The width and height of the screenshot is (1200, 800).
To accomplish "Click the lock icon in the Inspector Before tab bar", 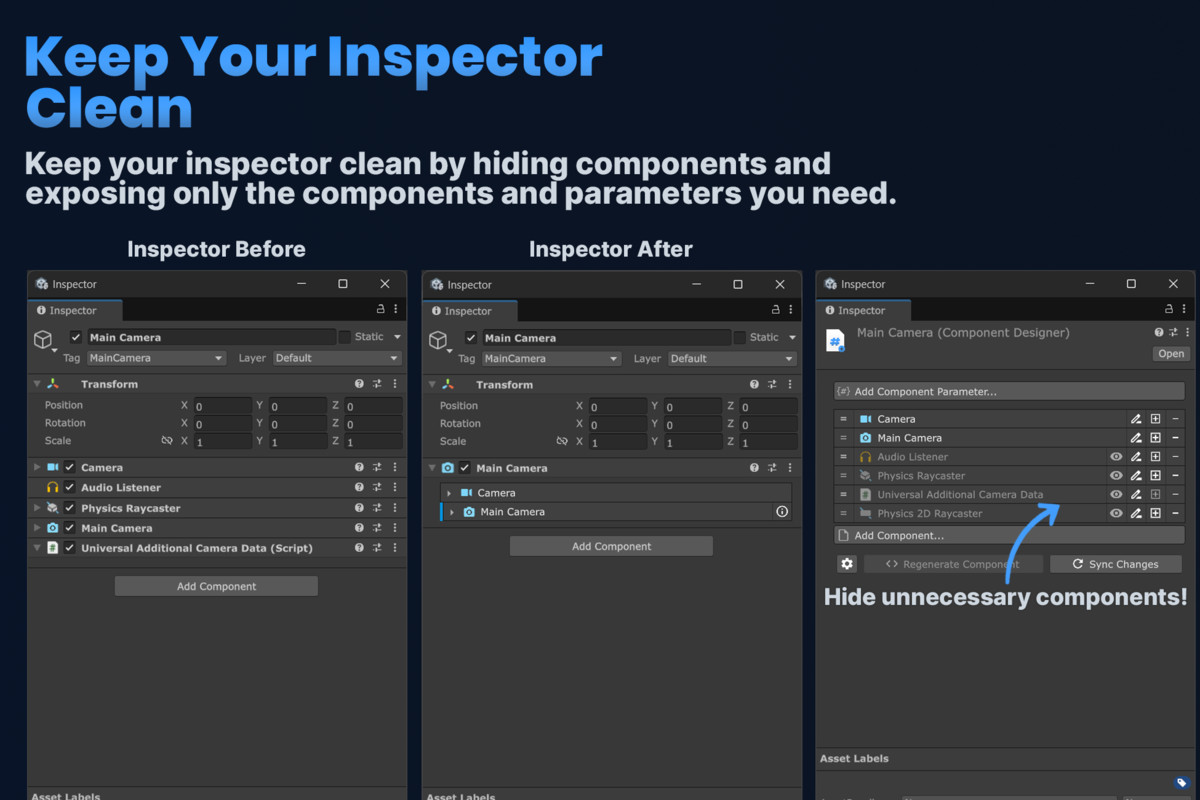I will pyautogui.click(x=380, y=310).
